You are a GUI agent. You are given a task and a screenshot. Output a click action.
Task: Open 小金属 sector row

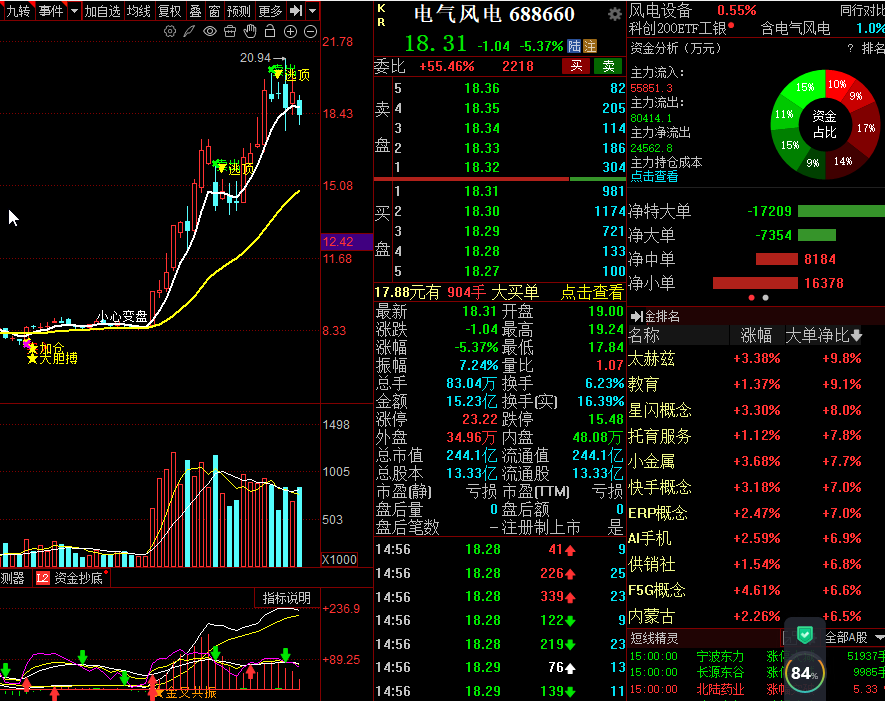click(x=756, y=461)
